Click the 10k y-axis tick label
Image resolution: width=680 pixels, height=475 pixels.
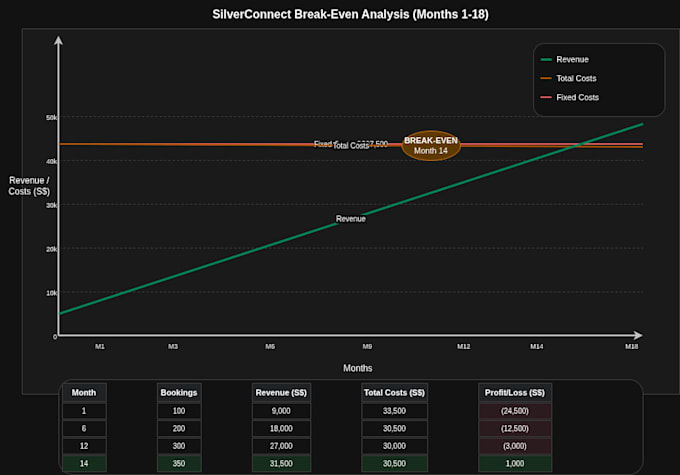pyautogui.click(x=51, y=293)
